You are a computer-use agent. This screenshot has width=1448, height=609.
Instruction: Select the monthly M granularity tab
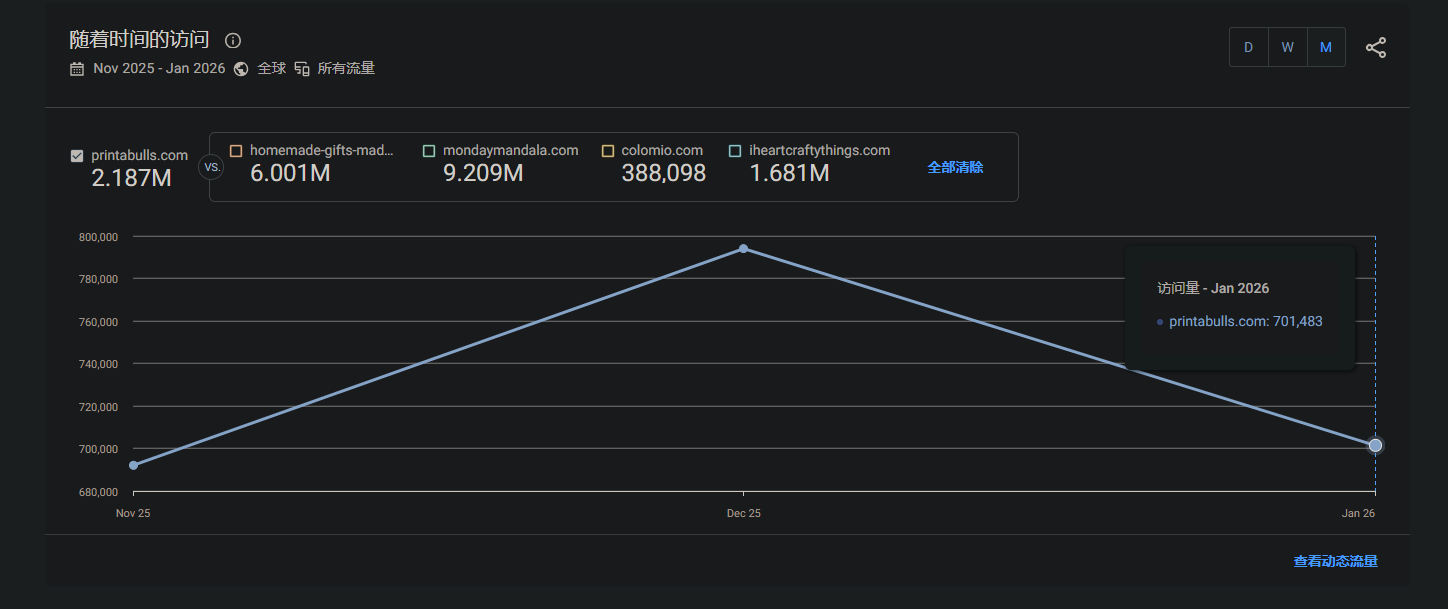point(1326,47)
